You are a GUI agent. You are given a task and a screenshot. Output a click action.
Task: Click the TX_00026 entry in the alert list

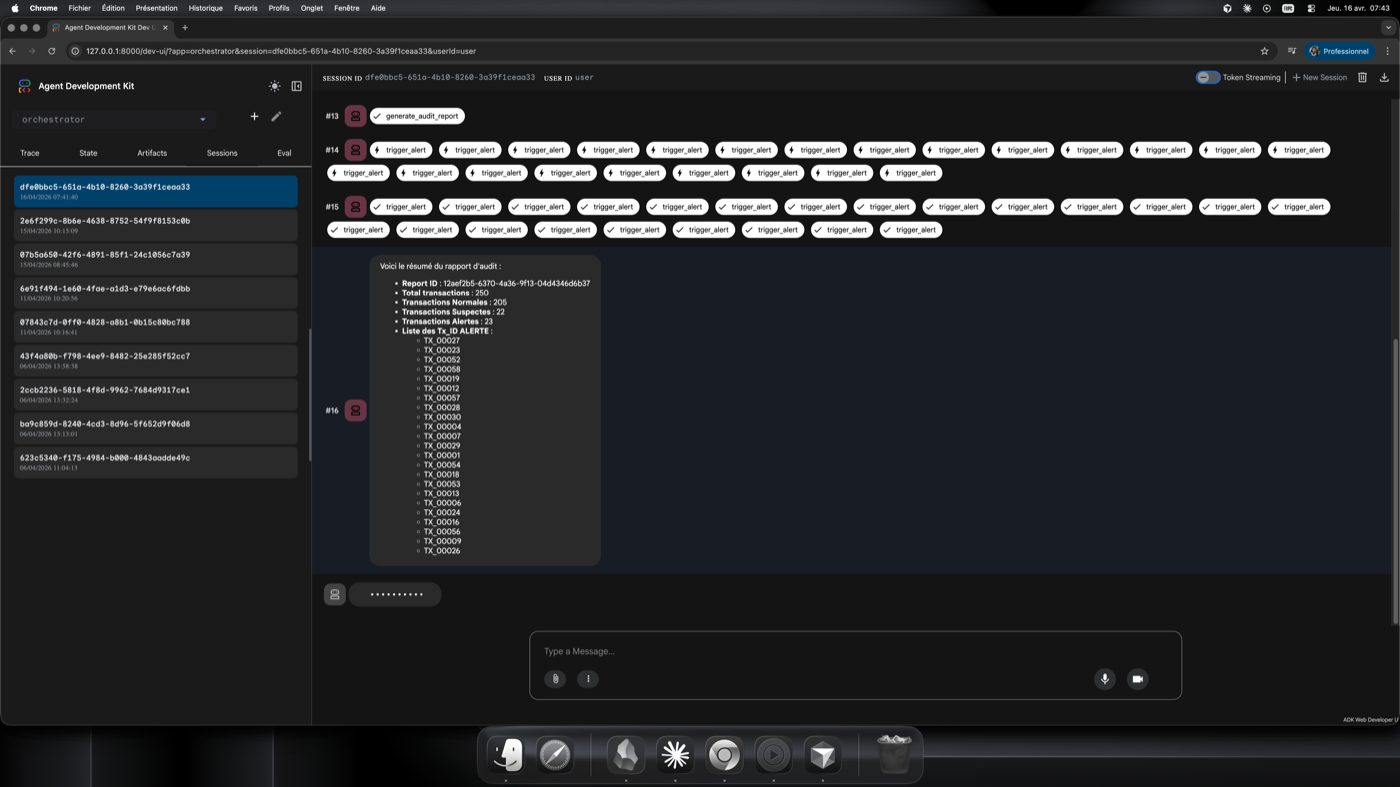[442, 551]
